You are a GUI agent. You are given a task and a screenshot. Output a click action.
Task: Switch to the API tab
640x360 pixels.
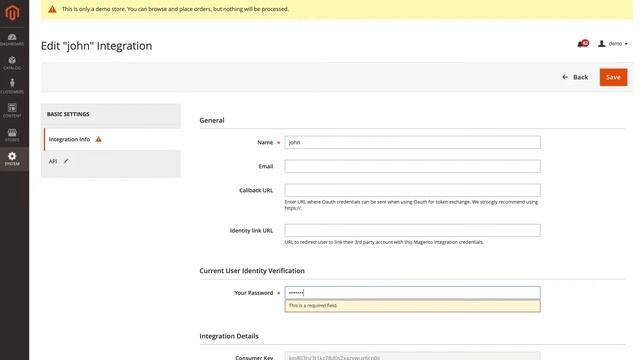coord(112,162)
